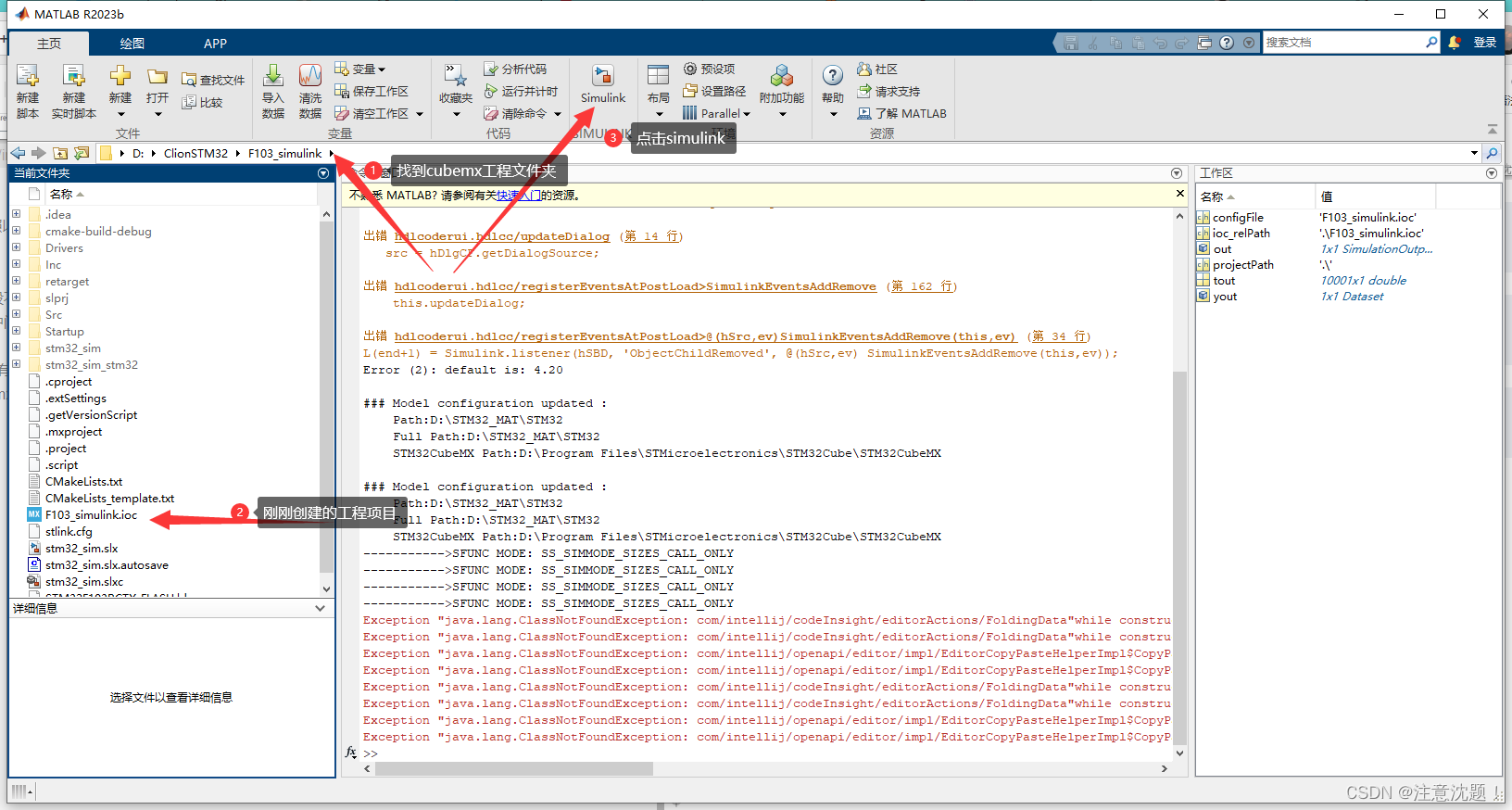The width and height of the screenshot is (1512, 810).
Task: Open the 变量 (Variable) dropdown
Action: 359,69
